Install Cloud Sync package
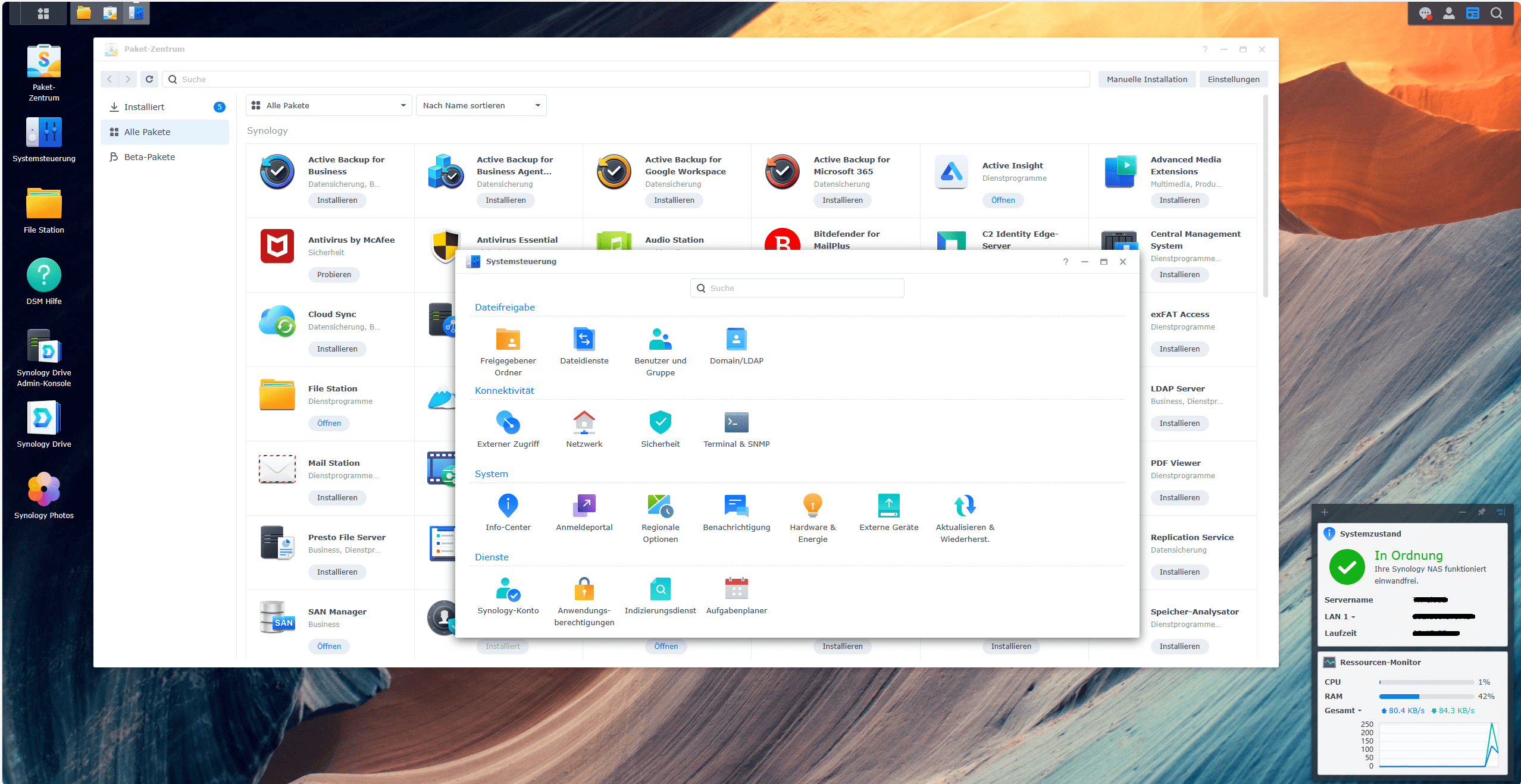1521x784 pixels. [x=337, y=349]
